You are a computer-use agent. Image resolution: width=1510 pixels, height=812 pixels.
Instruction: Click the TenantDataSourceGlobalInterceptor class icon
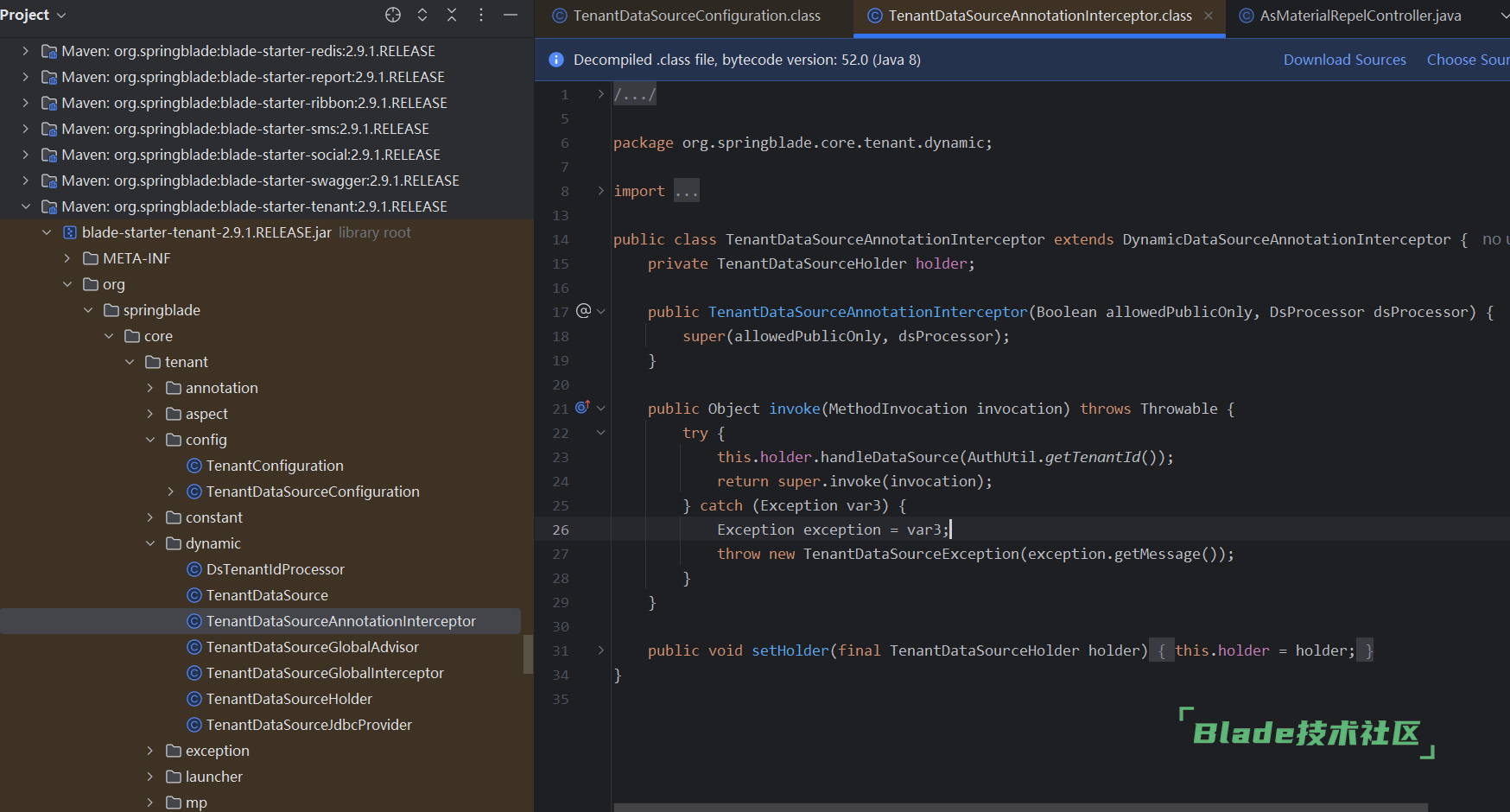tap(194, 673)
